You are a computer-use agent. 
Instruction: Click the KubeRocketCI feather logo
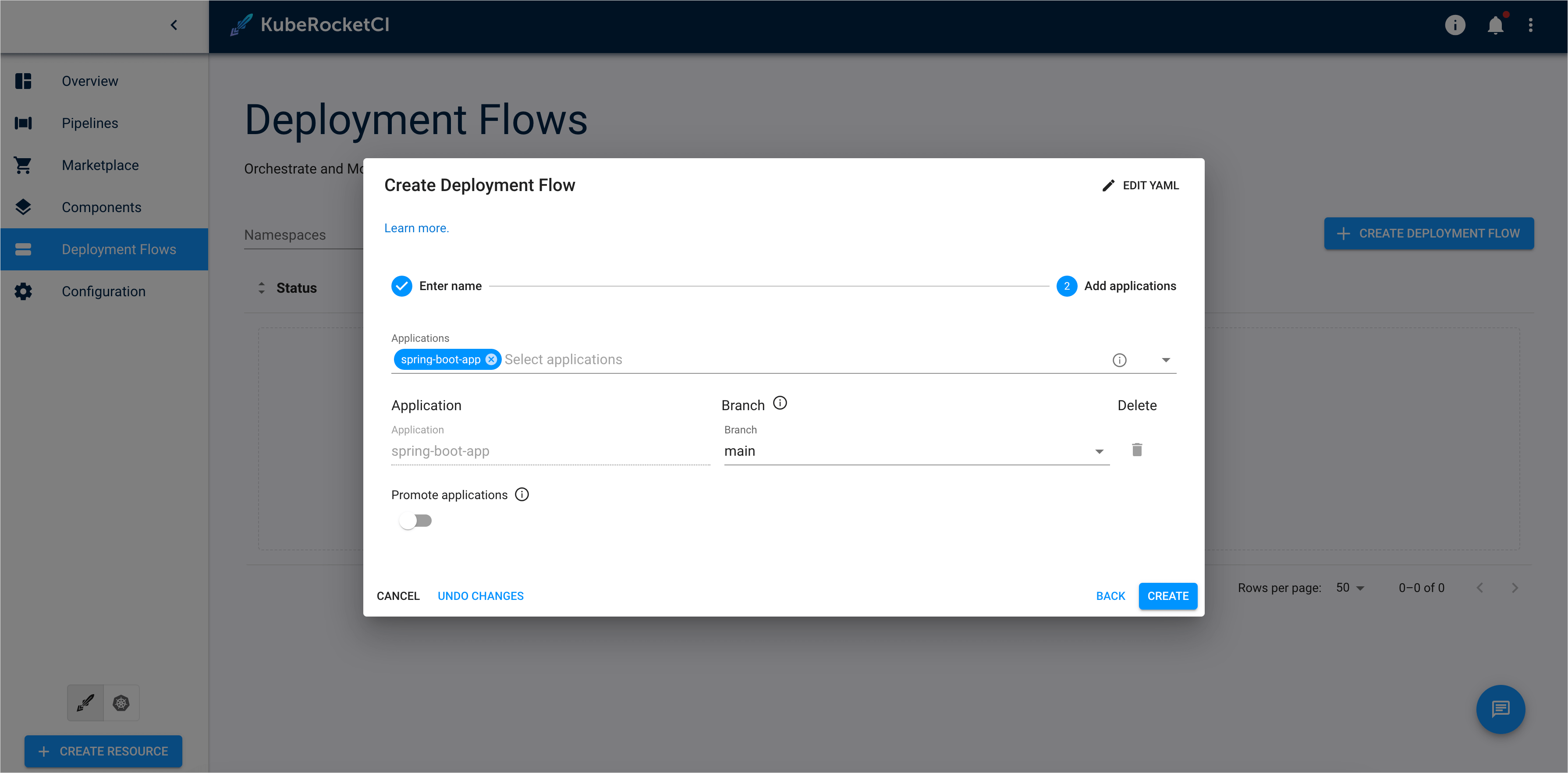[x=241, y=25]
